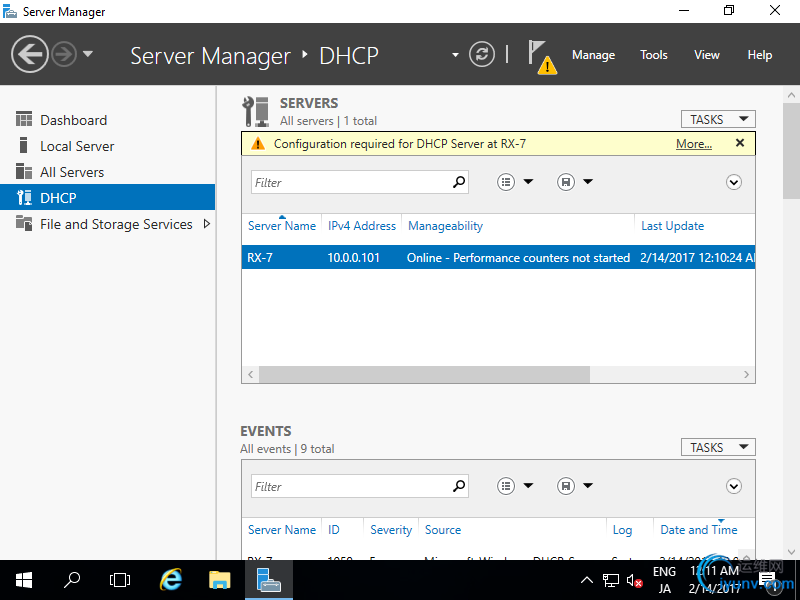This screenshot has width=800, height=600.
Task: Sort servers by Server Name column
Action: pos(282,226)
